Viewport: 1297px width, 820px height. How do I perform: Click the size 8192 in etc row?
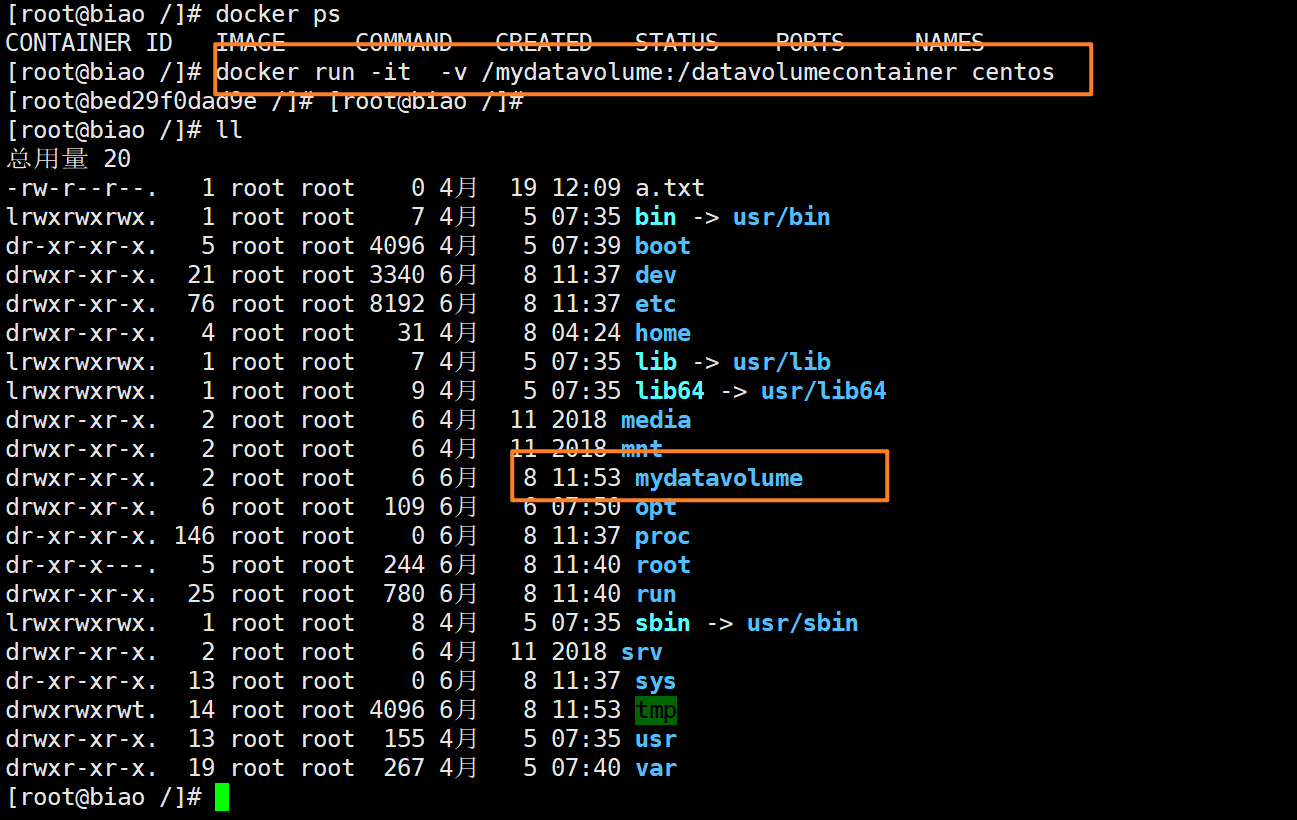click(x=397, y=304)
